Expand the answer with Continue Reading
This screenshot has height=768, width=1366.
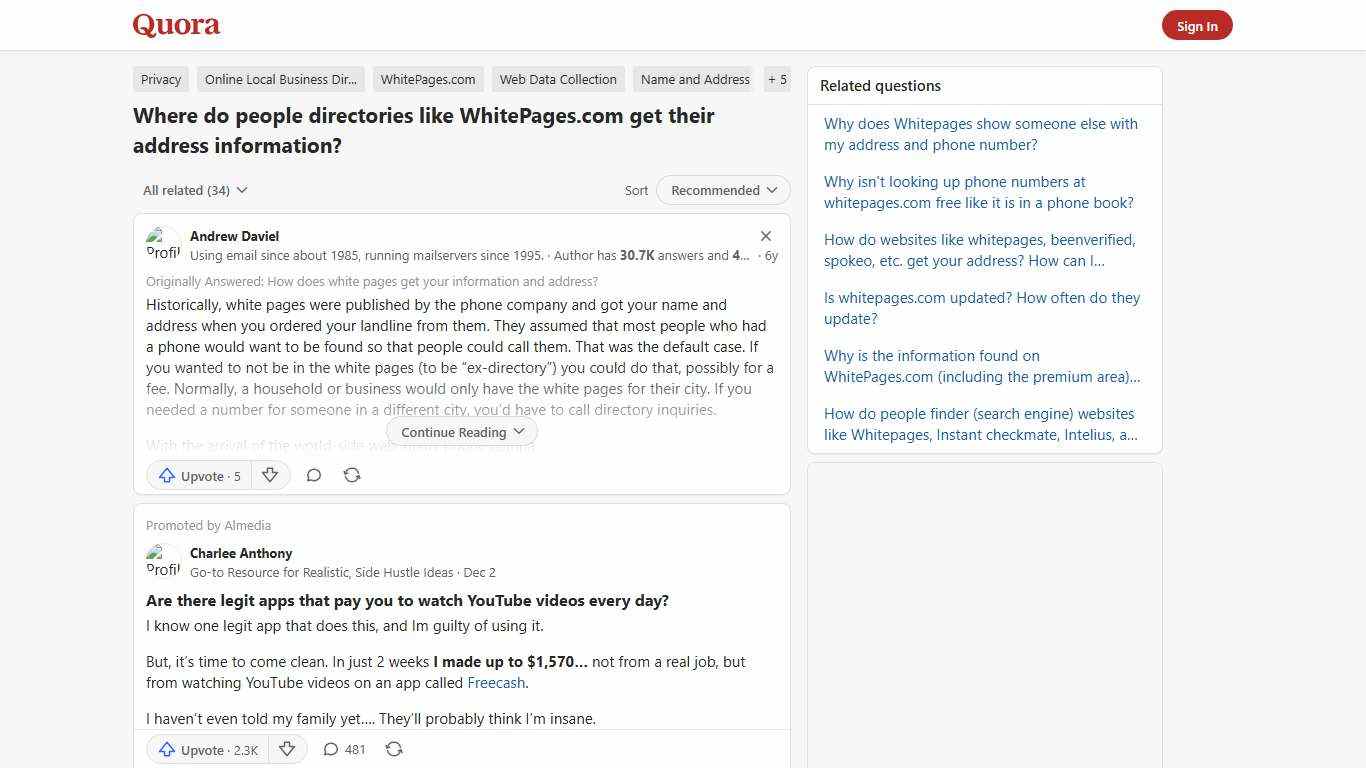click(x=461, y=431)
